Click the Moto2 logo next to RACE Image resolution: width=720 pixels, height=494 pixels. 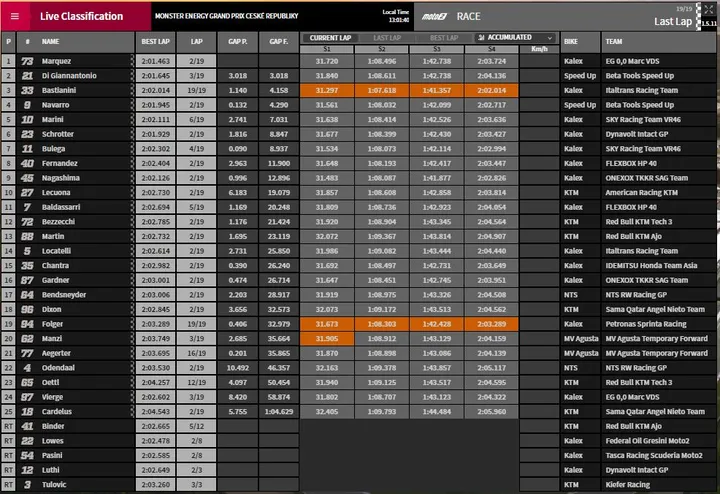[434, 17]
